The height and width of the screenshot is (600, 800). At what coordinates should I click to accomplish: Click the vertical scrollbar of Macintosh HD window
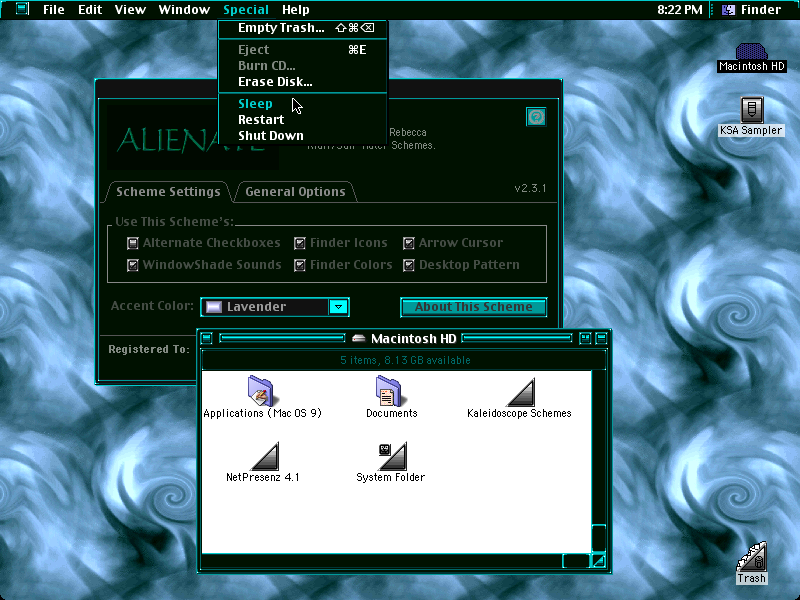click(x=599, y=461)
